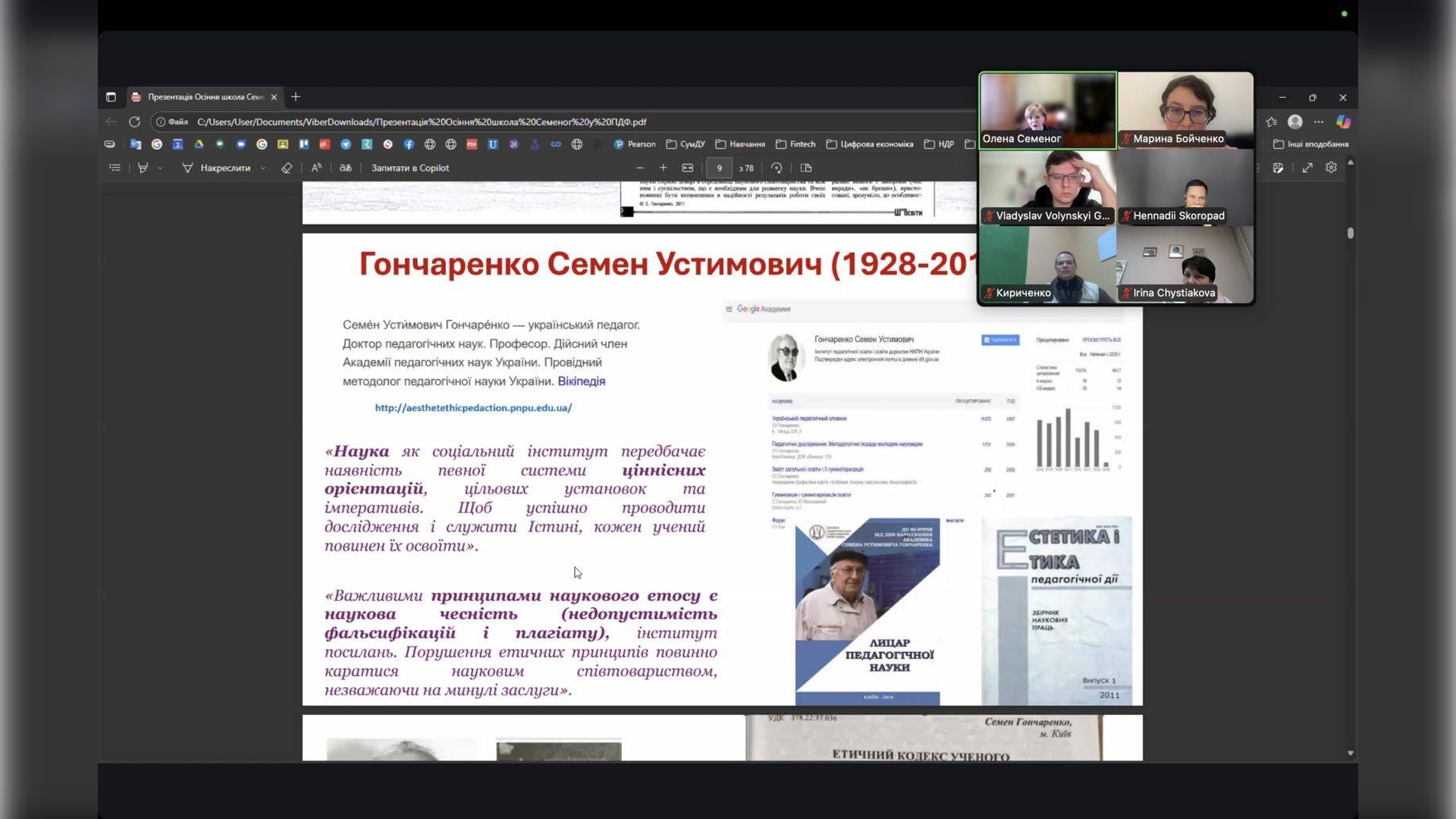The width and height of the screenshot is (1456, 819).
Task: Toggle the page view layout button
Action: 806,168
